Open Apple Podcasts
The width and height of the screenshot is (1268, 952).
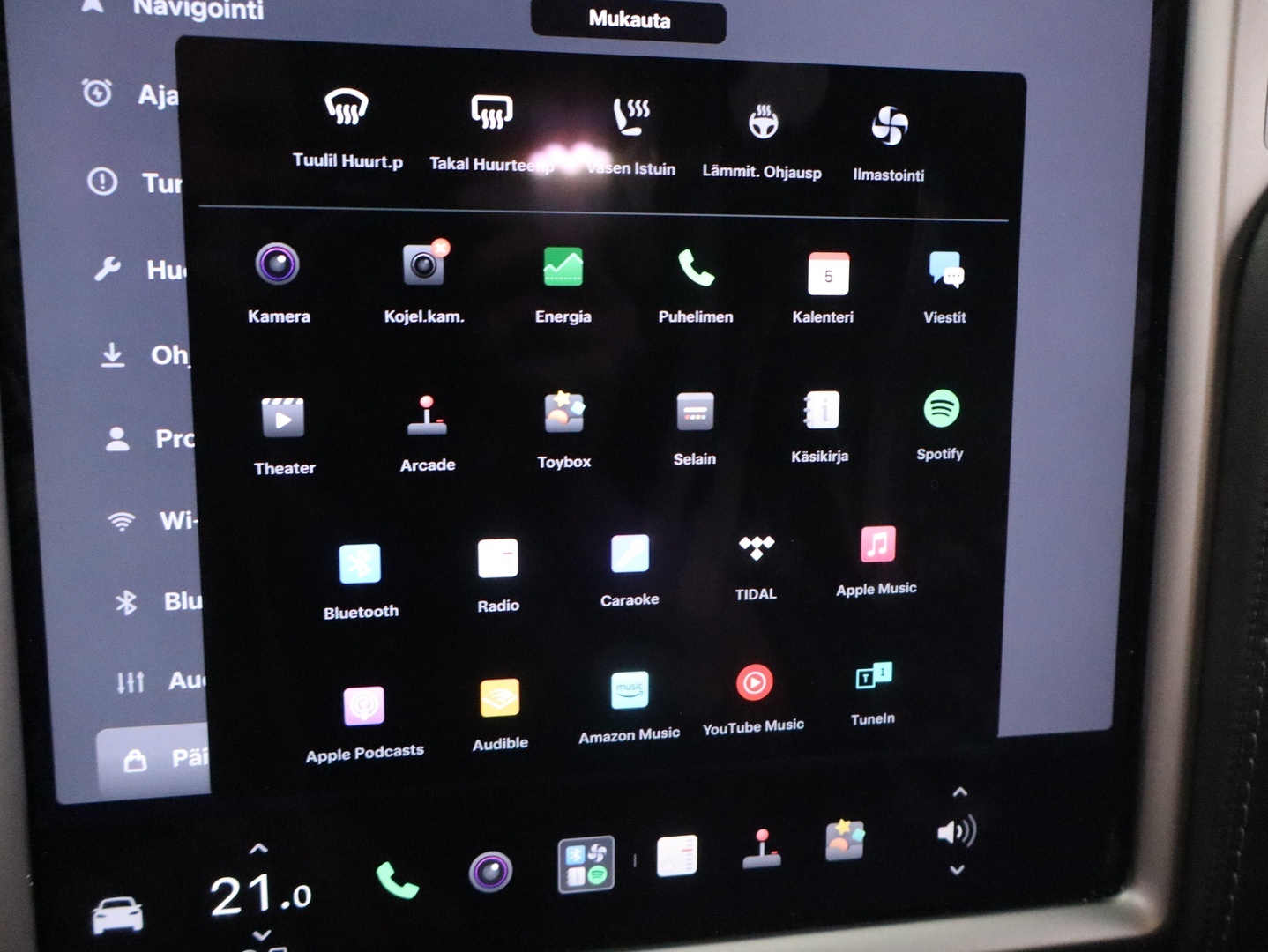[364, 725]
